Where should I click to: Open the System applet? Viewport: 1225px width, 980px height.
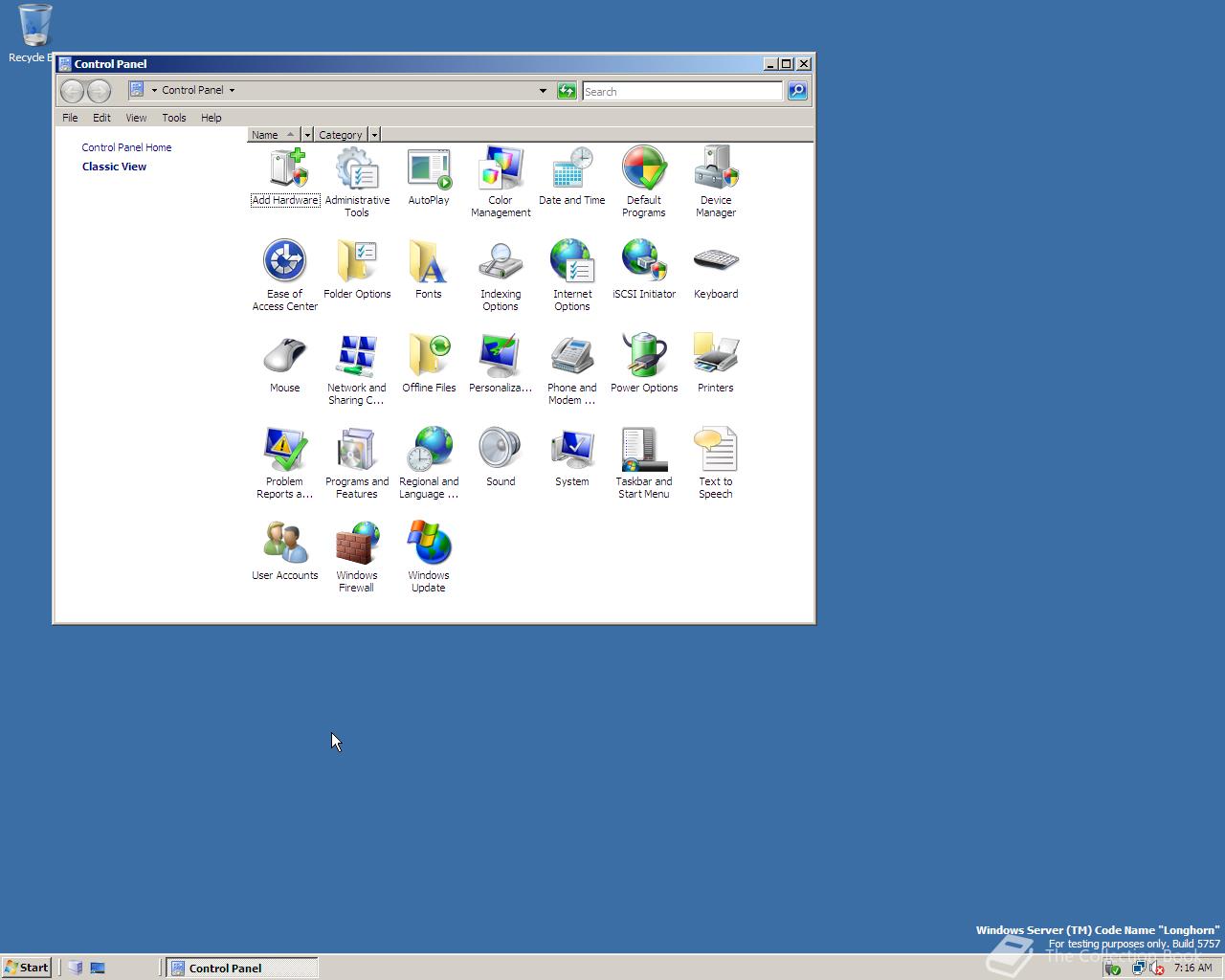tap(572, 458)
